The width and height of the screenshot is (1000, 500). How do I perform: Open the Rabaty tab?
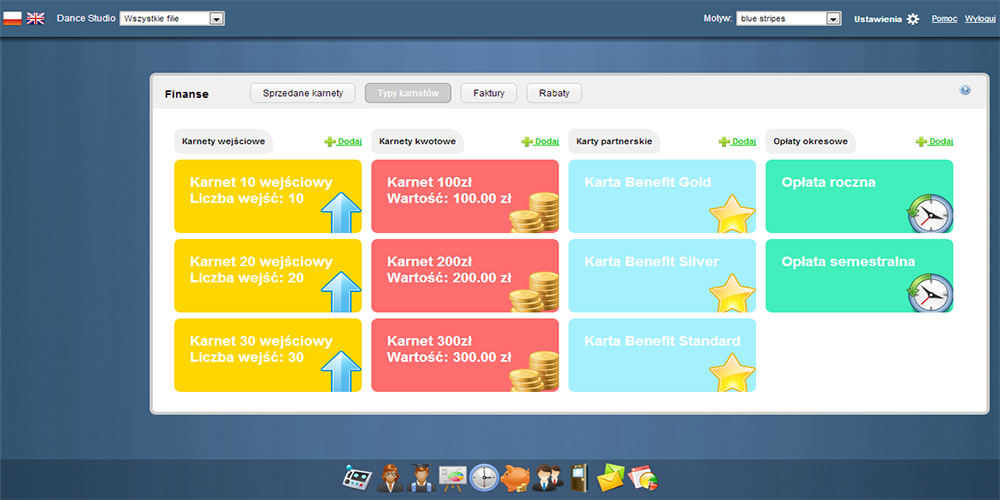(554, 93)
